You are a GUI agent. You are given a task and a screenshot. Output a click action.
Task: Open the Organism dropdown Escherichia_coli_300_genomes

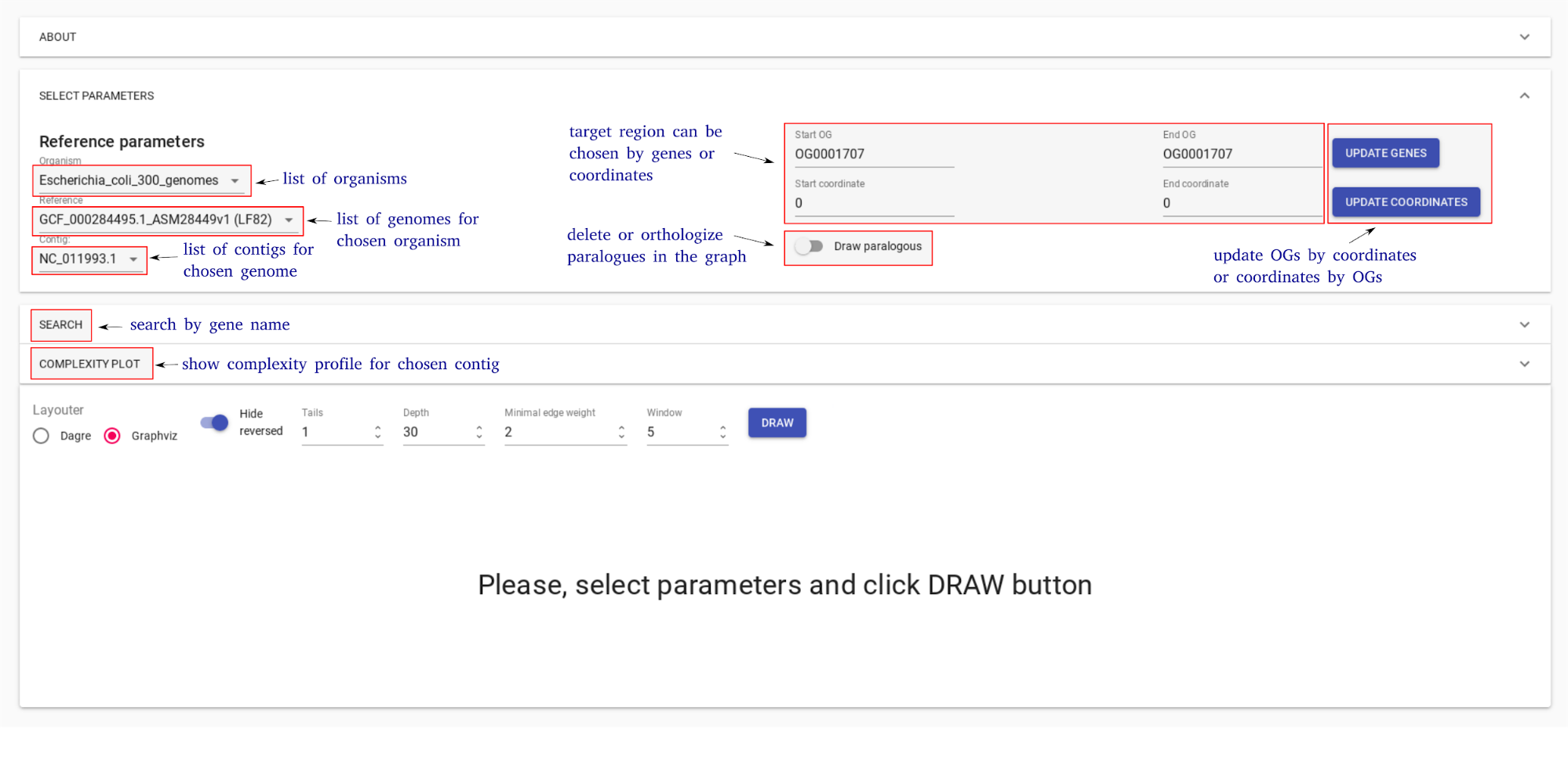pyautogui.click(x=140, y=180)
